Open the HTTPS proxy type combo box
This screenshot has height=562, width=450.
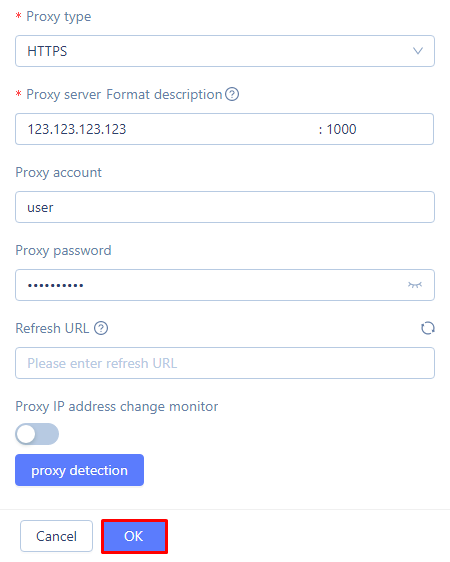coord(225,51)
